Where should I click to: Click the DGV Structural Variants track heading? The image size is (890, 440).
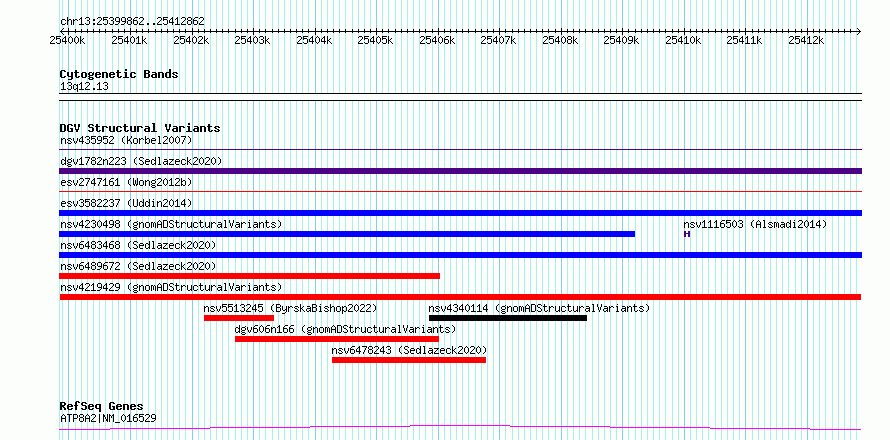pyautogui.click(x=140, y=128)
